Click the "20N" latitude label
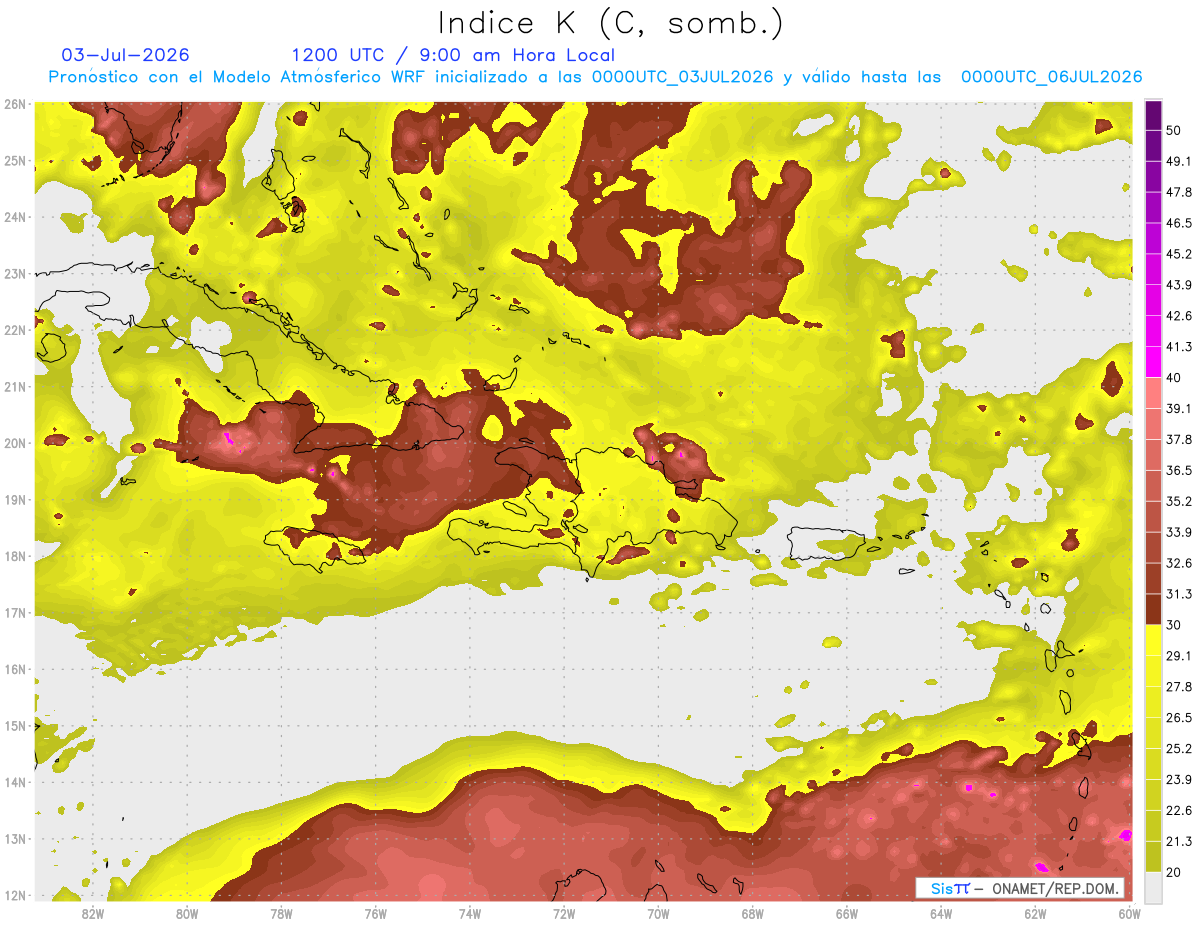The height and width of the screenshot is (927, 1200). [15, 443]
